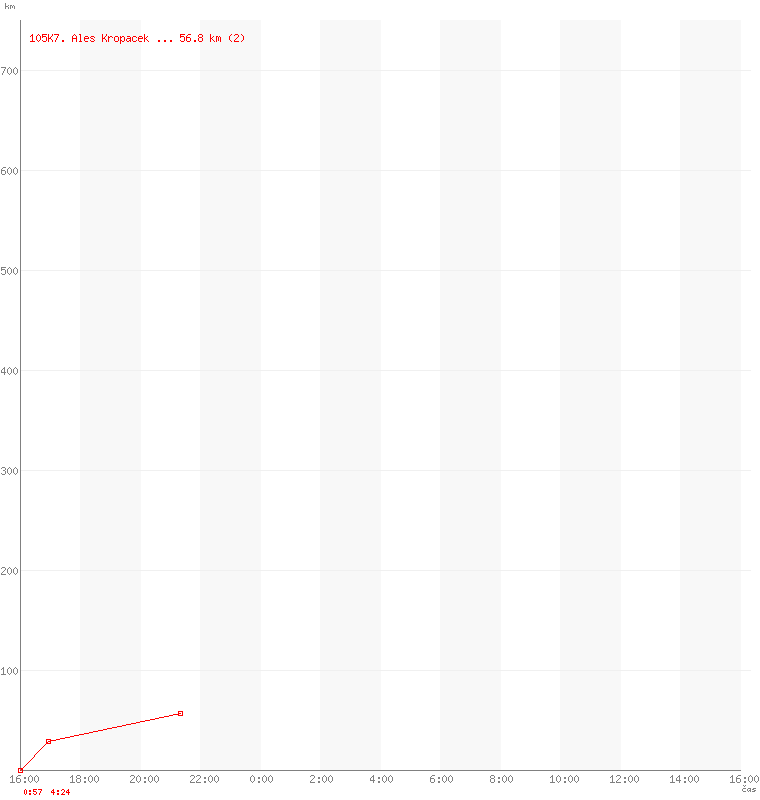Click the 22:00 tick on the time axis
Viewport: 760px width, 800px height.
click(203, 779)
